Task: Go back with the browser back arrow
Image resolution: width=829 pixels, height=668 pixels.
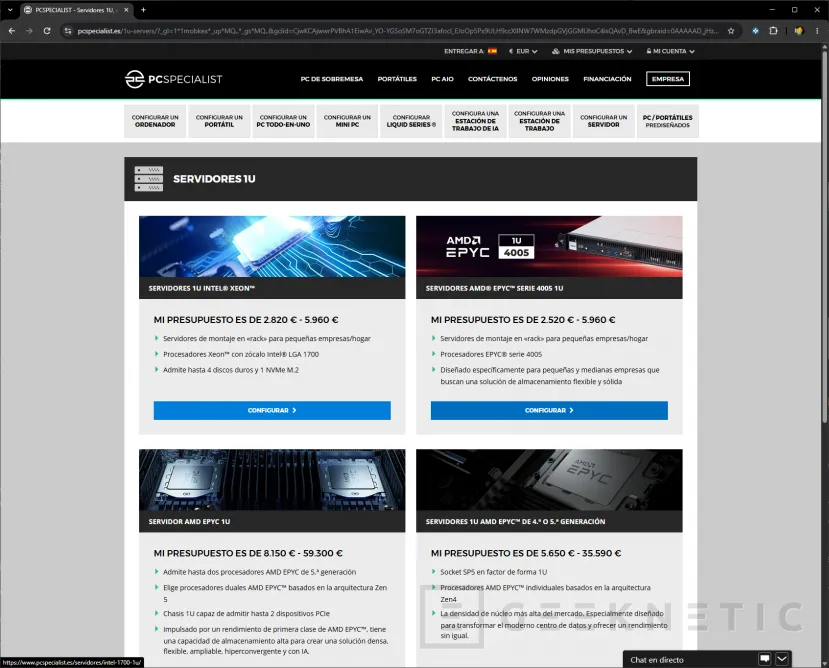Action: tap(12, 31)
